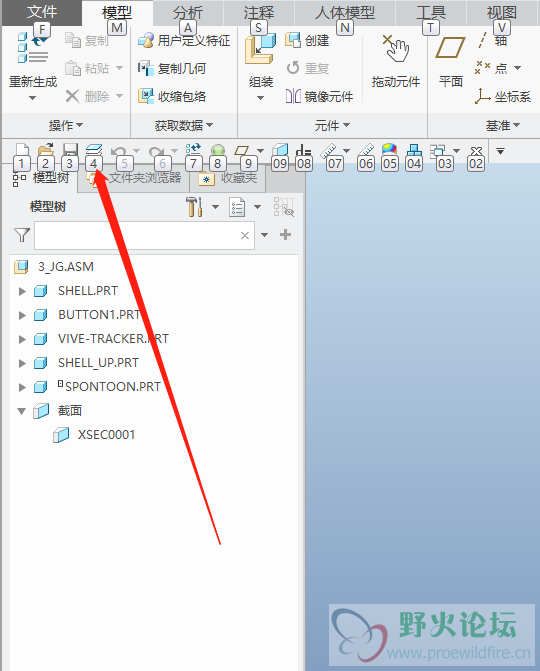Select the Assemble (组装) component icon
This screenshot has width=540, height=671.
[260, 49]
